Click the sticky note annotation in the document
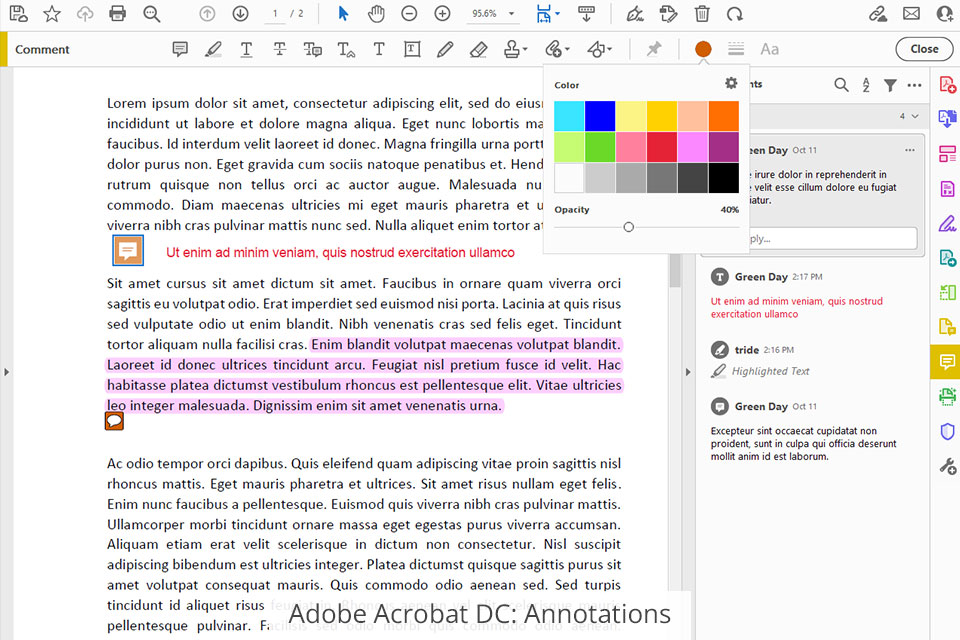 (128, 250)
